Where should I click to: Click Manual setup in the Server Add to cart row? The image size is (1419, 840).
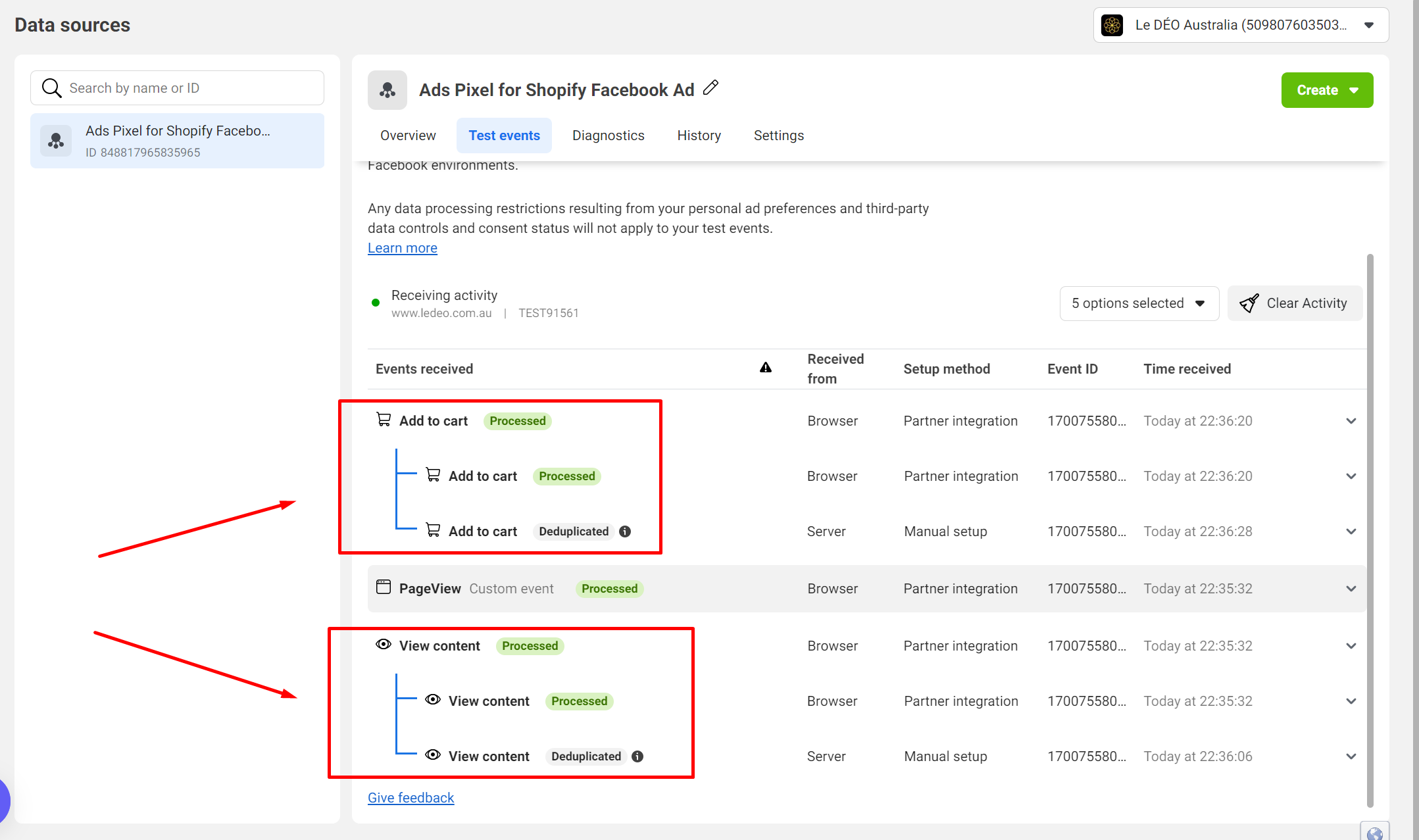pyautogui.click(x=945, y=531)
